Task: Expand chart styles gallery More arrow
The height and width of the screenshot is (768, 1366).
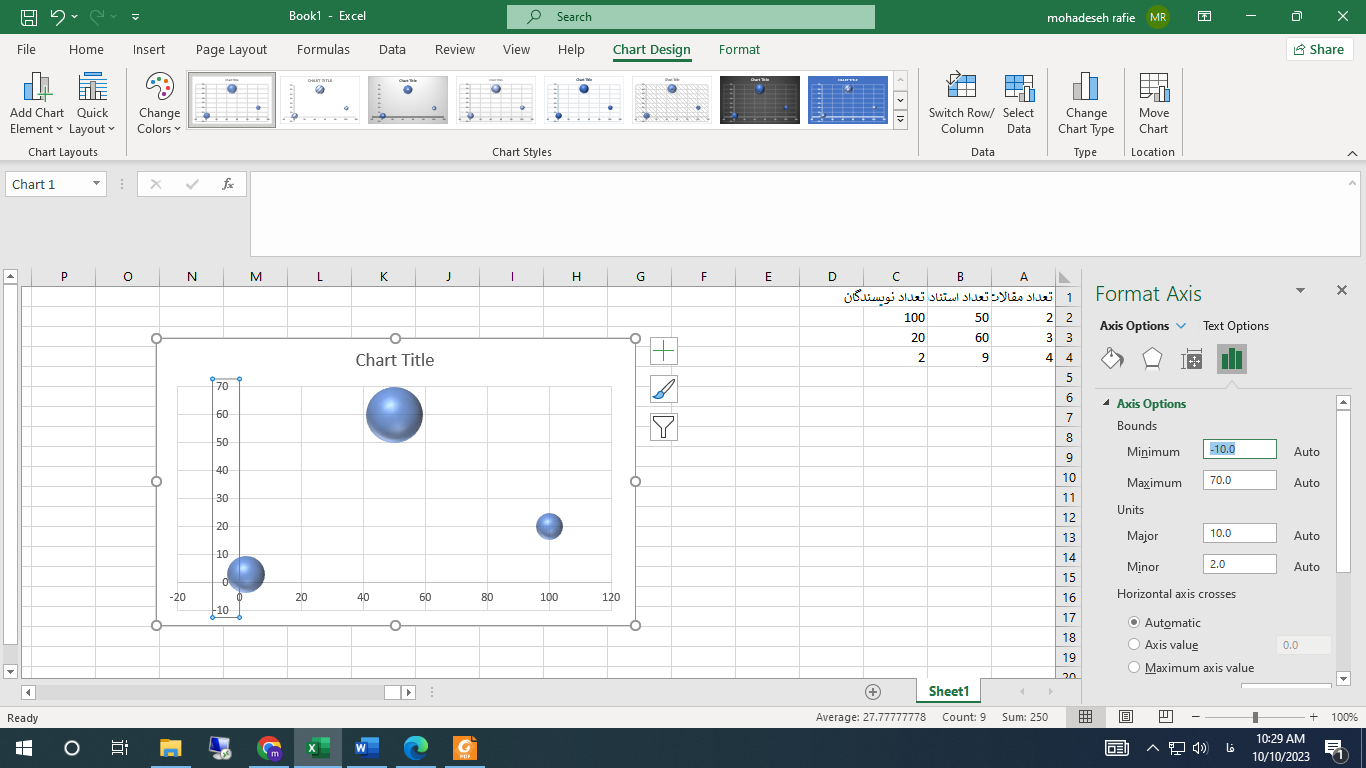Action: click(900, 119)
